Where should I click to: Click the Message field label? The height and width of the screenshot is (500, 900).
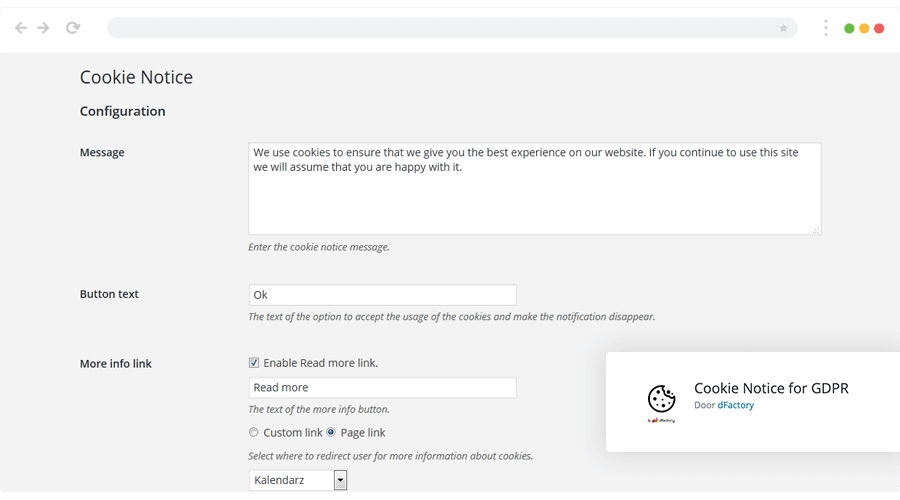click(x=102, y=152)
